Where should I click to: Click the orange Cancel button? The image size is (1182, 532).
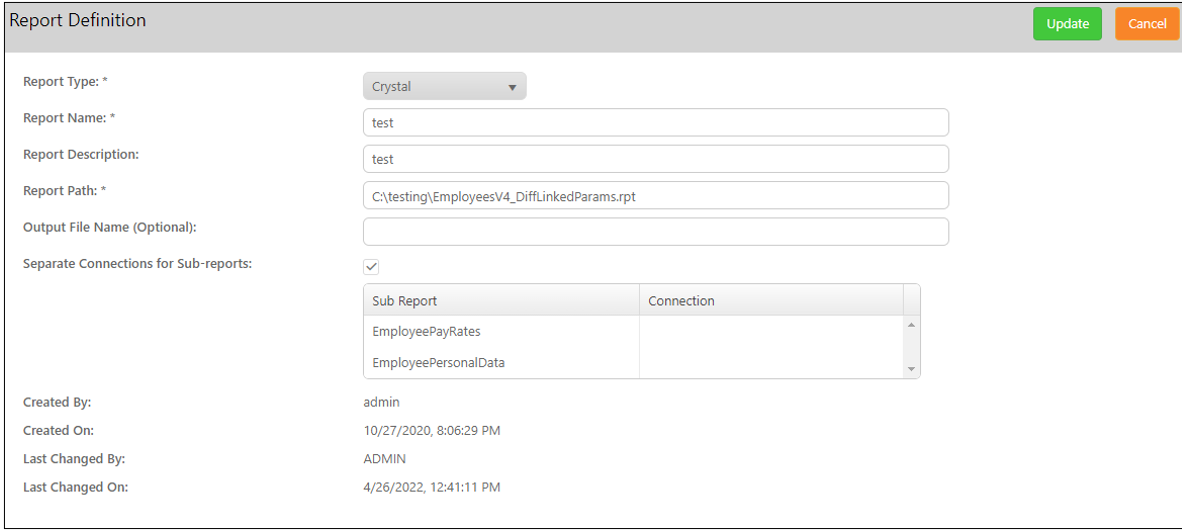click(x=1147, y=24)
